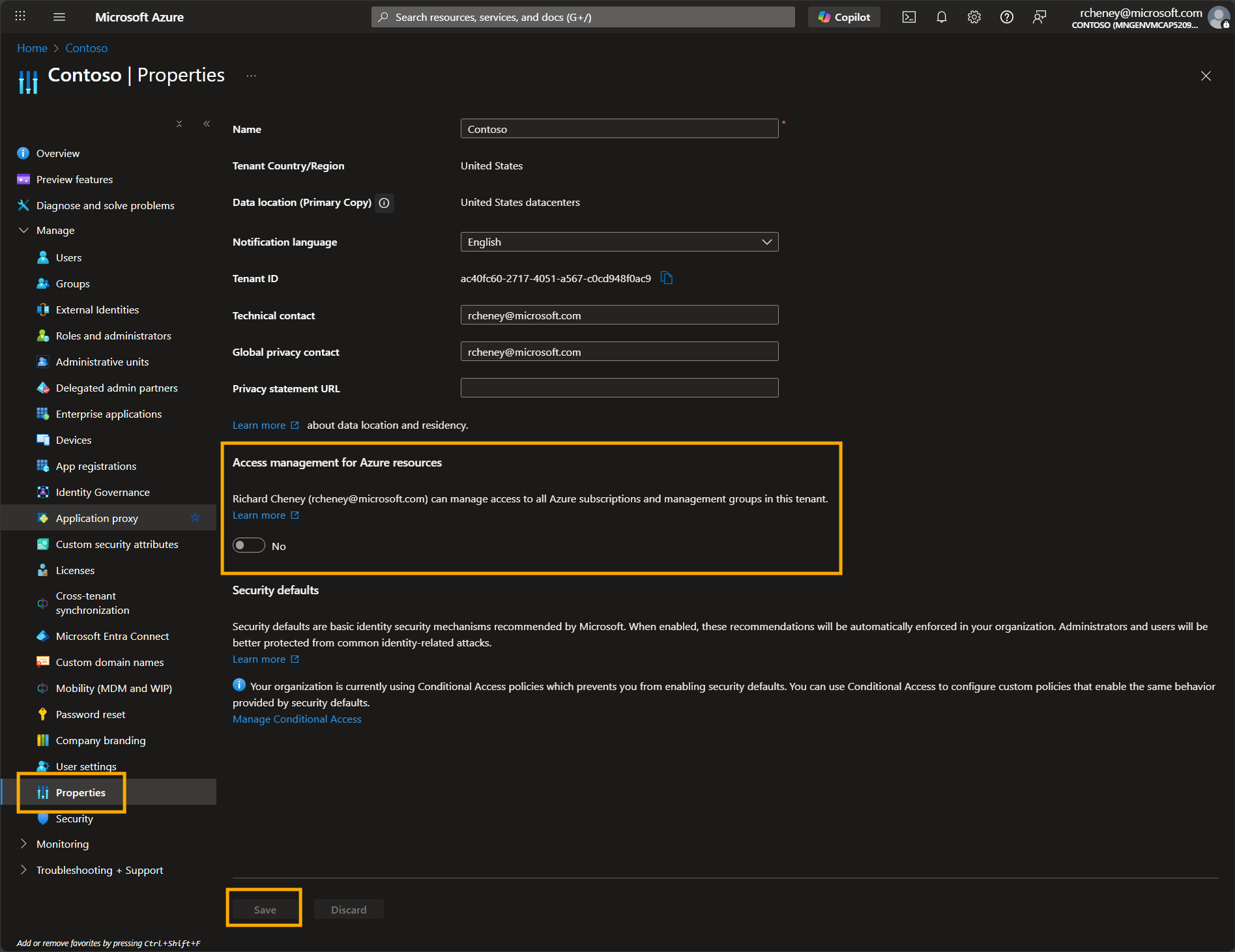Select Enterprise applications in the sidebar
The width and height of the screenshot is (1235, 952).
[x=108, y=414]
